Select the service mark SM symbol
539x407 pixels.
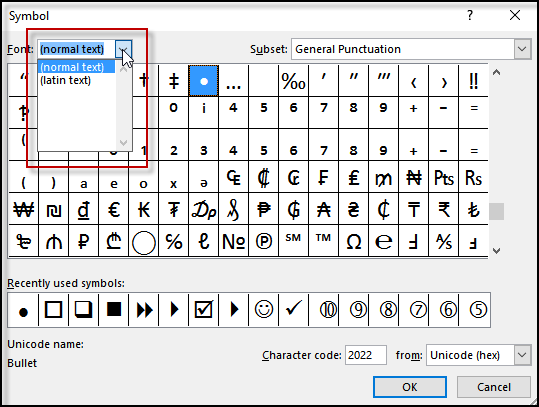[293, 241]
